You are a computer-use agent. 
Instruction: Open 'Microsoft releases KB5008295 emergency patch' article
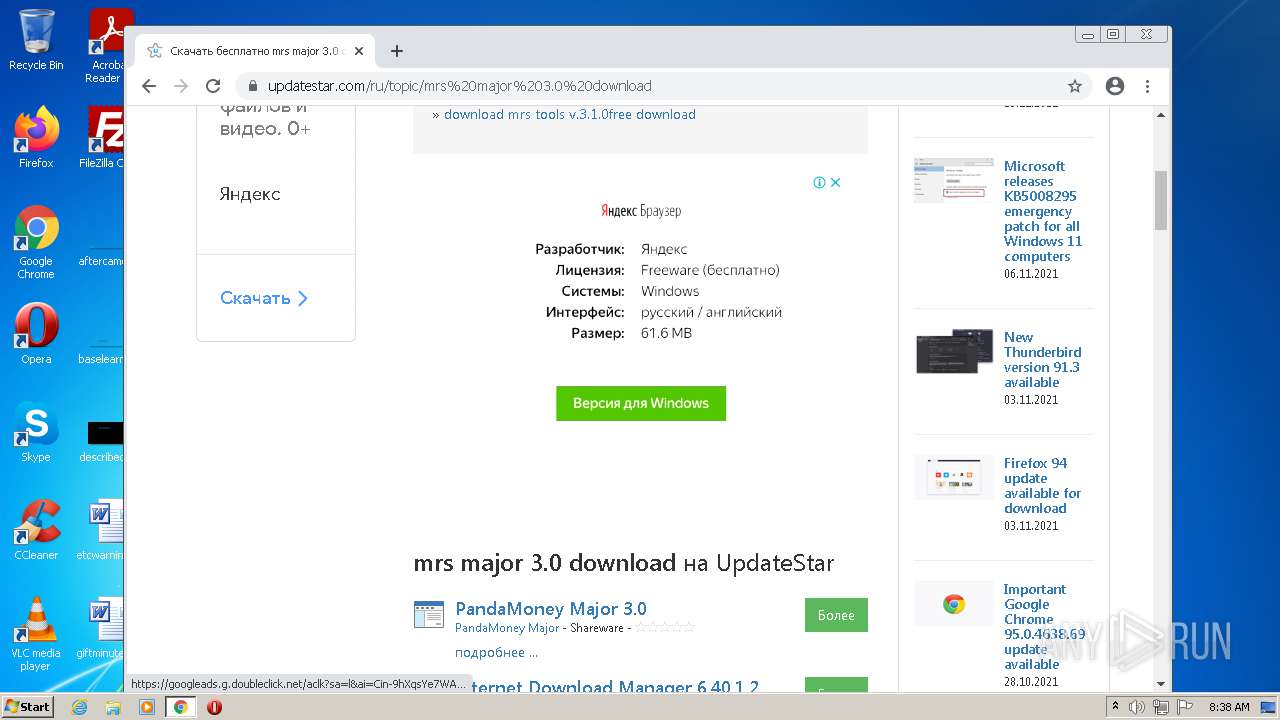1043,211
